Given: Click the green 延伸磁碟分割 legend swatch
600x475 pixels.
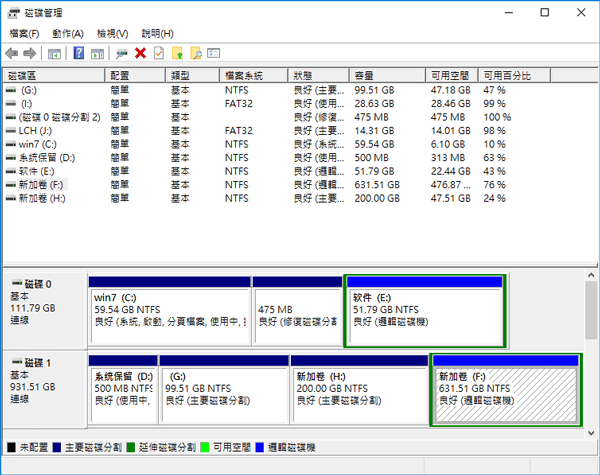Looking at the screenshot, I should coord(131,447).
